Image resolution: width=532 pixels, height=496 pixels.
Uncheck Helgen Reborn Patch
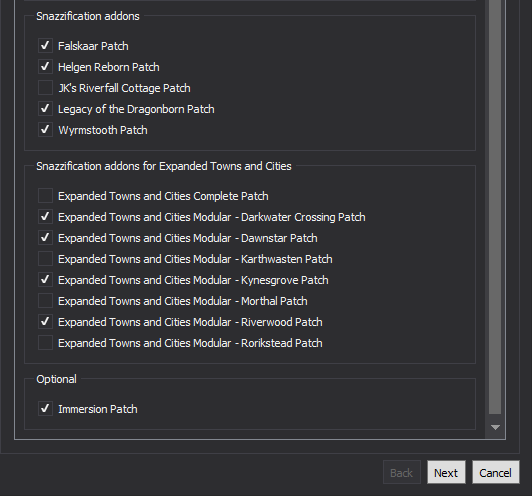tap(45, 67)
